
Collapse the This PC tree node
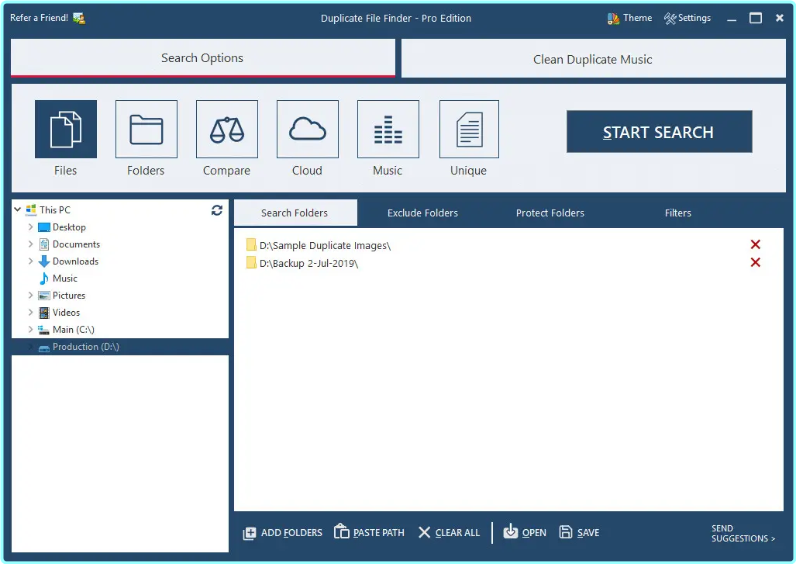18,209
